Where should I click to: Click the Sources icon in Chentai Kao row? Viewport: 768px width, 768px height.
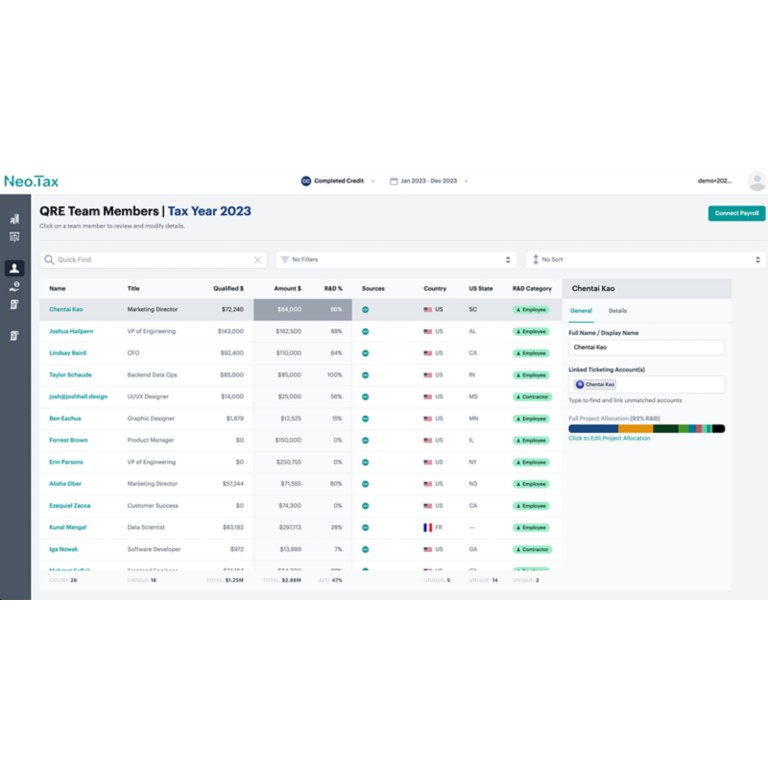[365, 310]
